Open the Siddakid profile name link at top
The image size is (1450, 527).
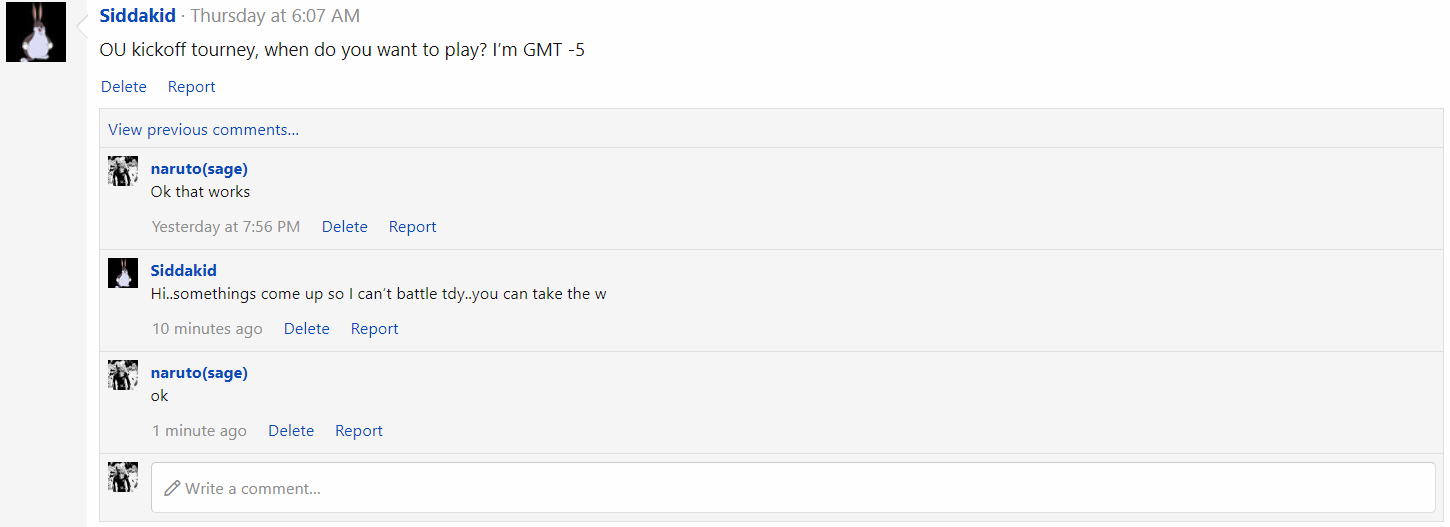[138, 16]
